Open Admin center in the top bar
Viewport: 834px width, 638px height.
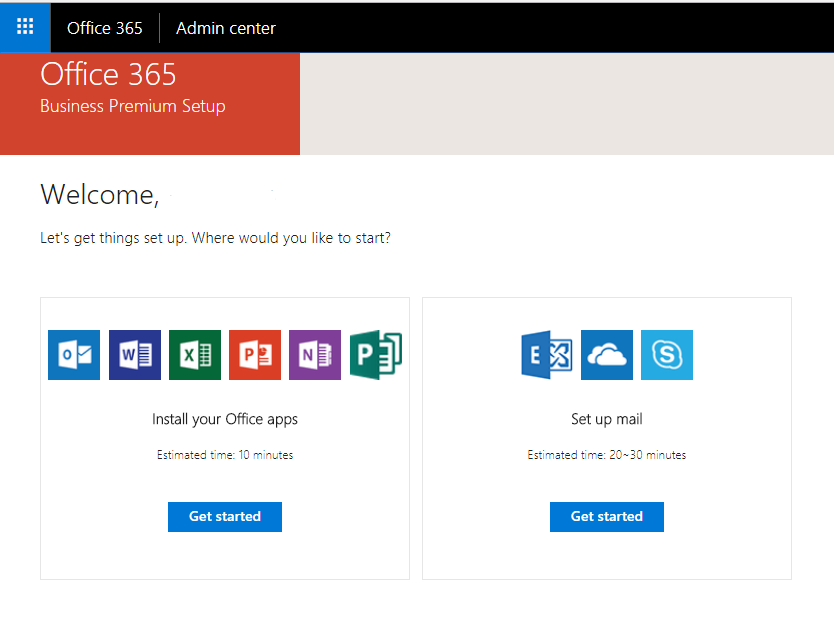pos(226,28)
